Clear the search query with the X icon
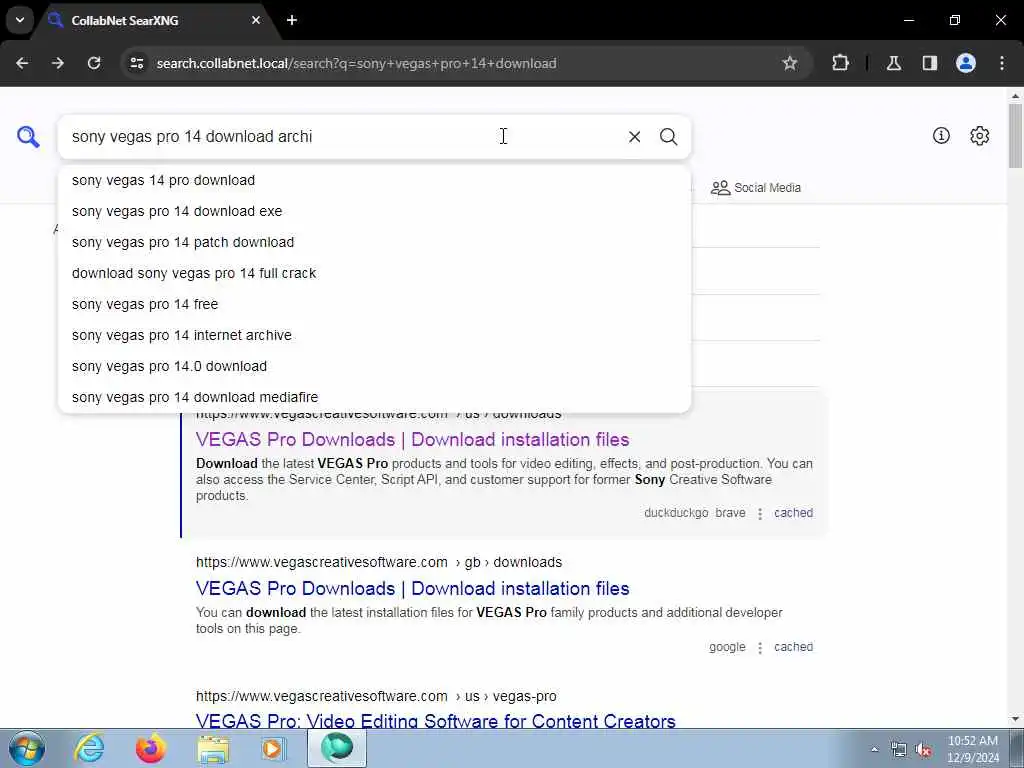The image size is (1024, 768). pyautogui.click(x=634, y=136)
